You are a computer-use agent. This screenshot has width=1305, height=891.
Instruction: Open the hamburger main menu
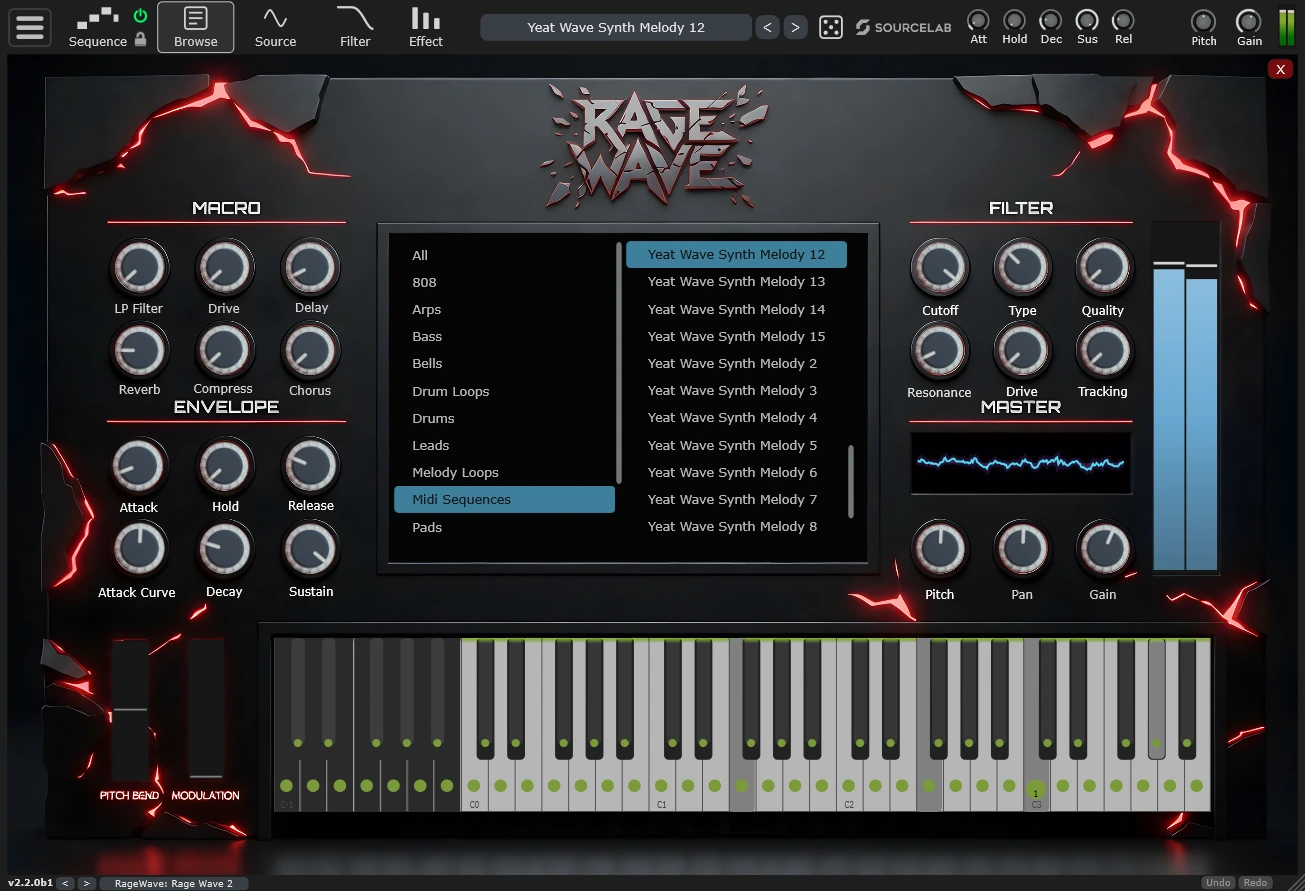click(30, 27)
